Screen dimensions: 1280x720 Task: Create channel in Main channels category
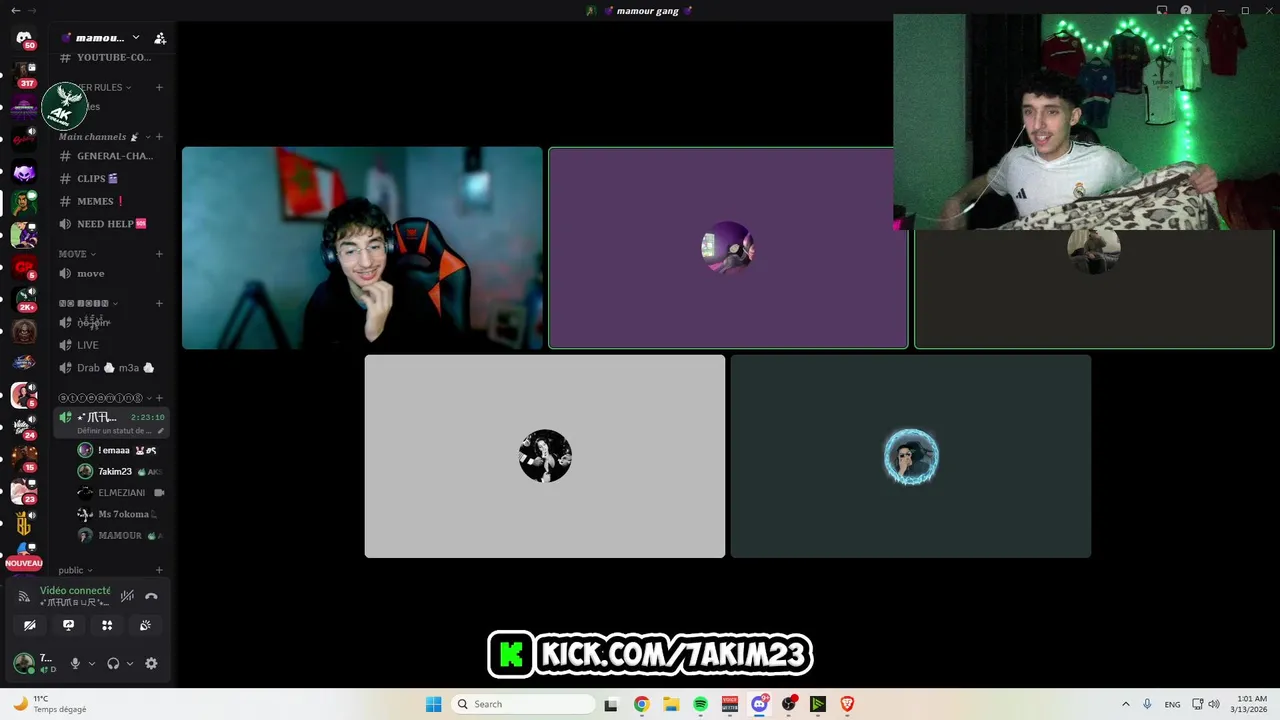[x=159, y=137]
